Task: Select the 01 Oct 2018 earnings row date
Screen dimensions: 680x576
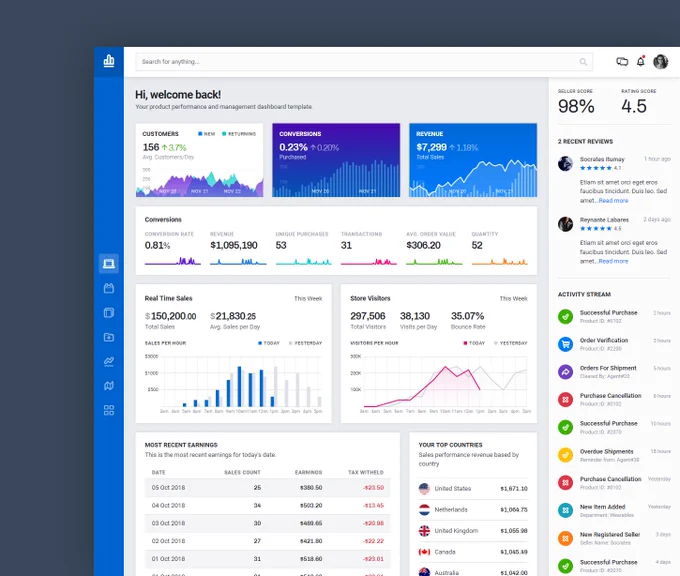Action: pos(168,559)
